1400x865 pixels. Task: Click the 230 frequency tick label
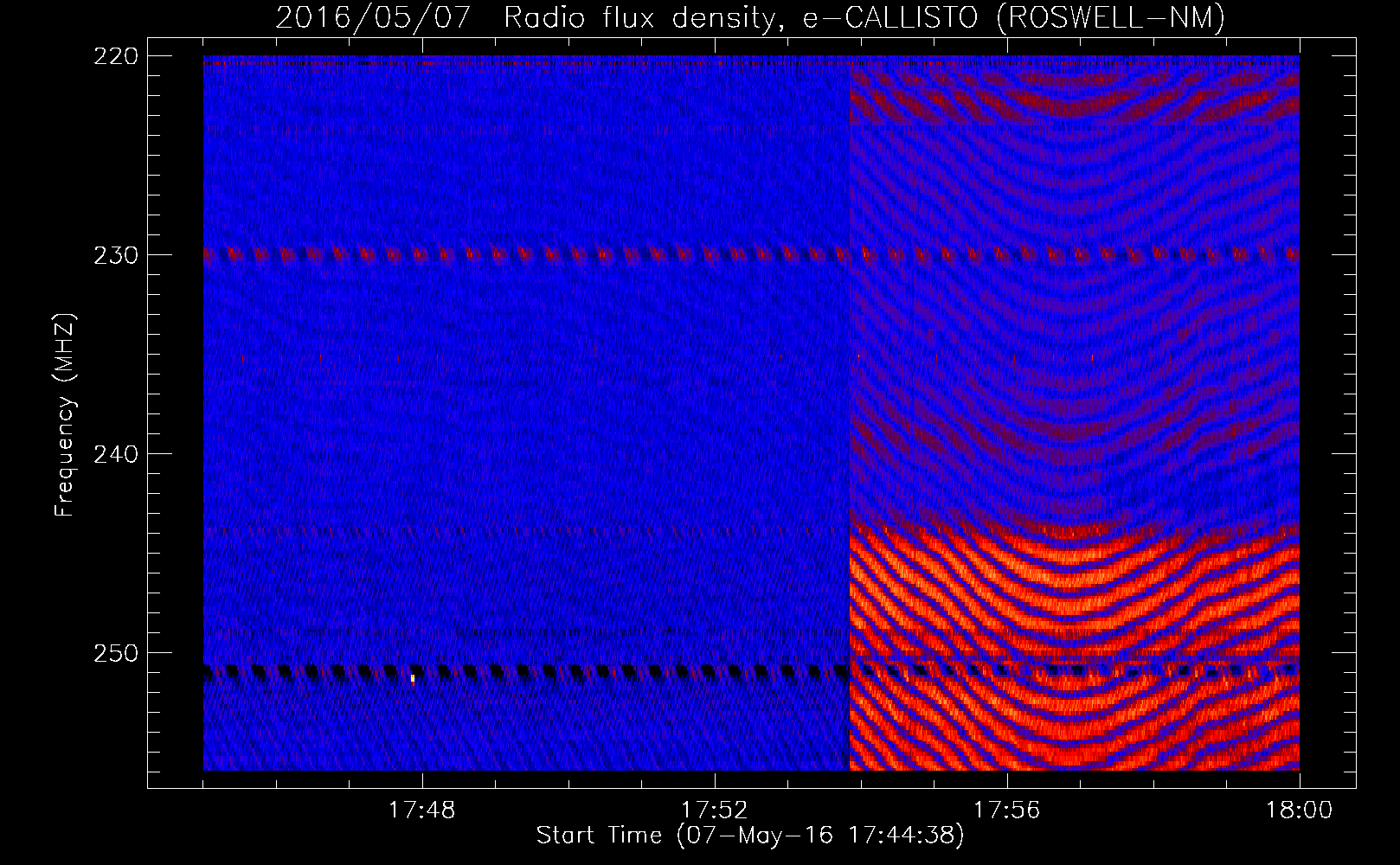(x=116, y=255)
